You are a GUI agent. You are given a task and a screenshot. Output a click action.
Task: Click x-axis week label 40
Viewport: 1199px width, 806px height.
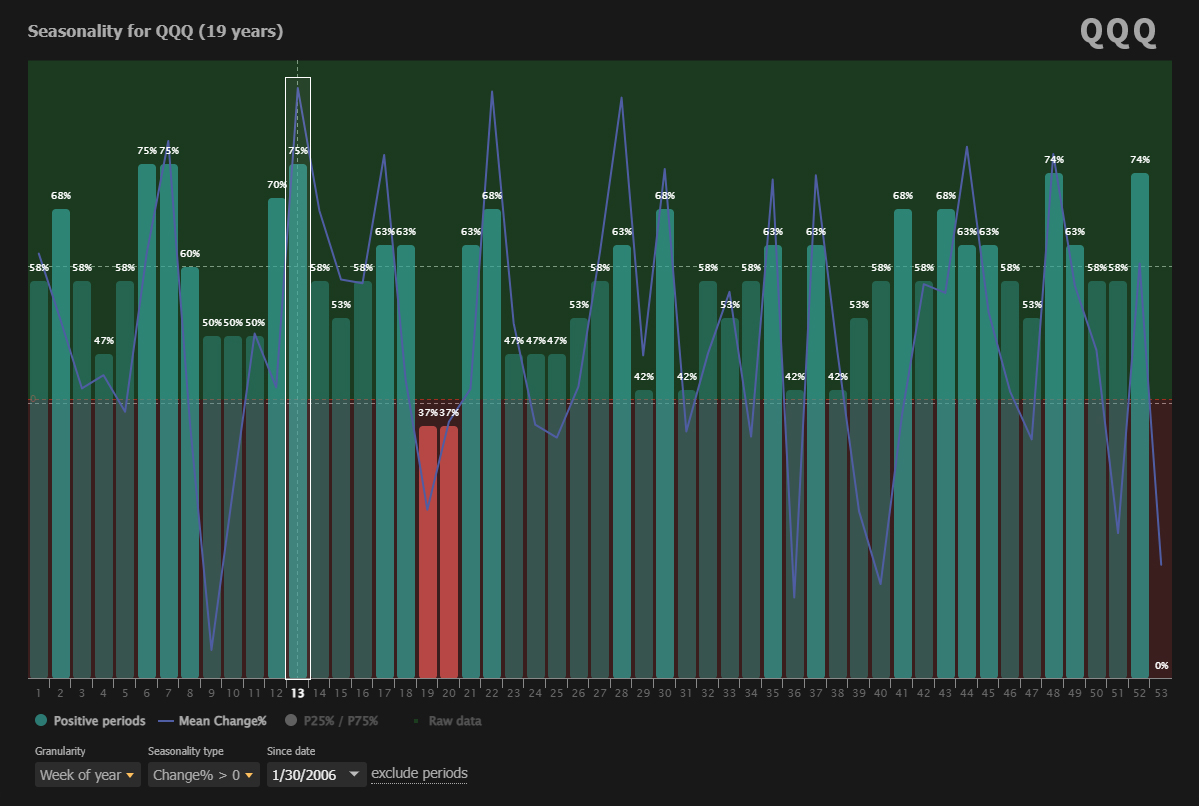pos(881,693)
